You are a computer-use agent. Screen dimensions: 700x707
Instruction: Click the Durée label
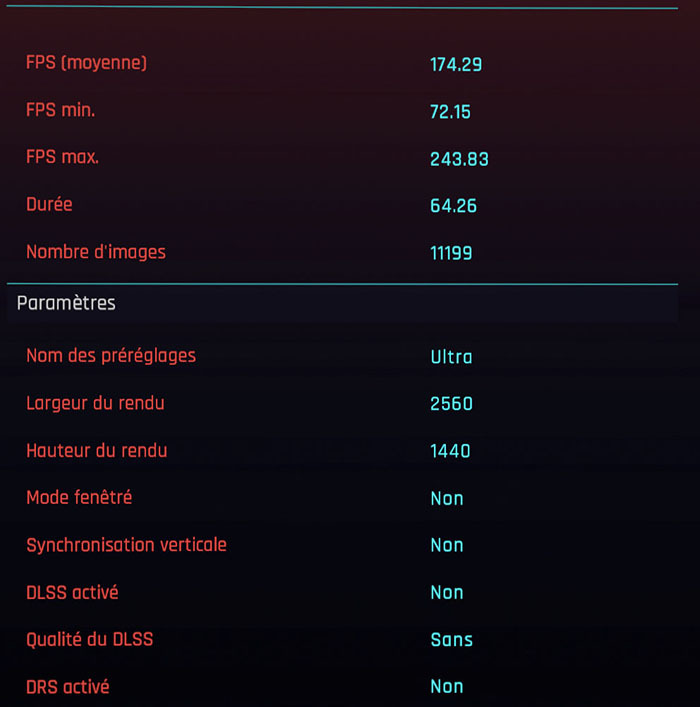(49, 204)
